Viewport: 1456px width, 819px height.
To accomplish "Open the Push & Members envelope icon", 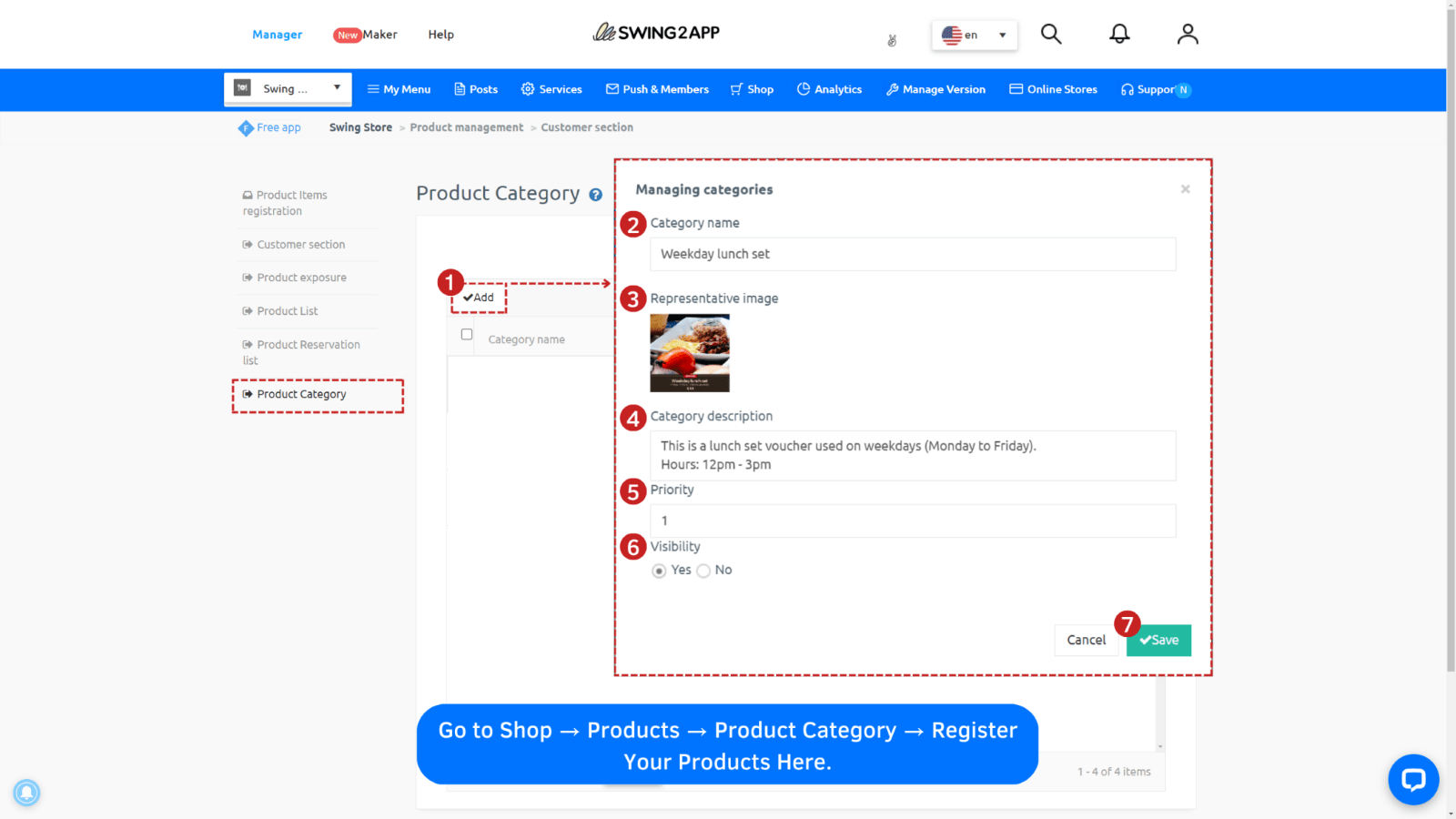I will pyautogui.click(x=612, y=89).
